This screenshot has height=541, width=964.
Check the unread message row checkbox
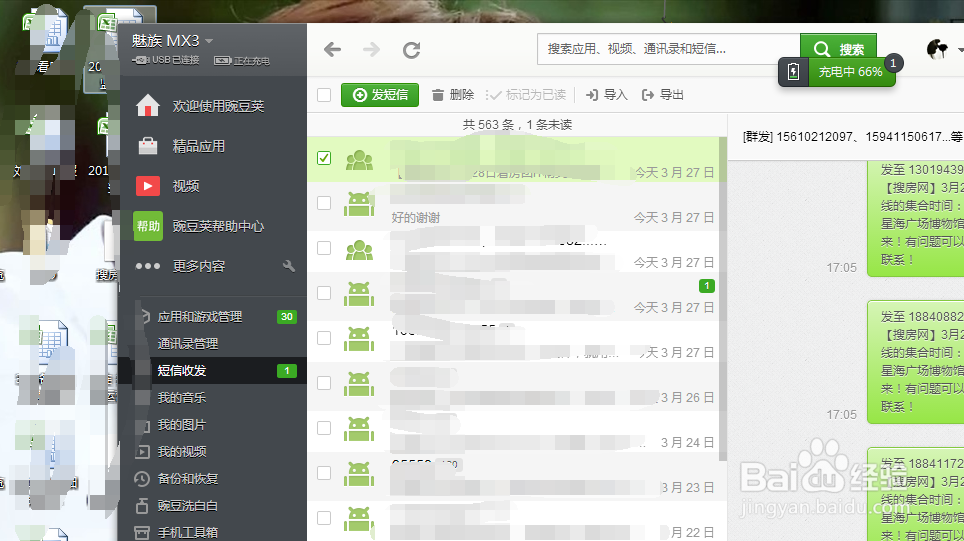pyautogui.click(x=324, y=293)
